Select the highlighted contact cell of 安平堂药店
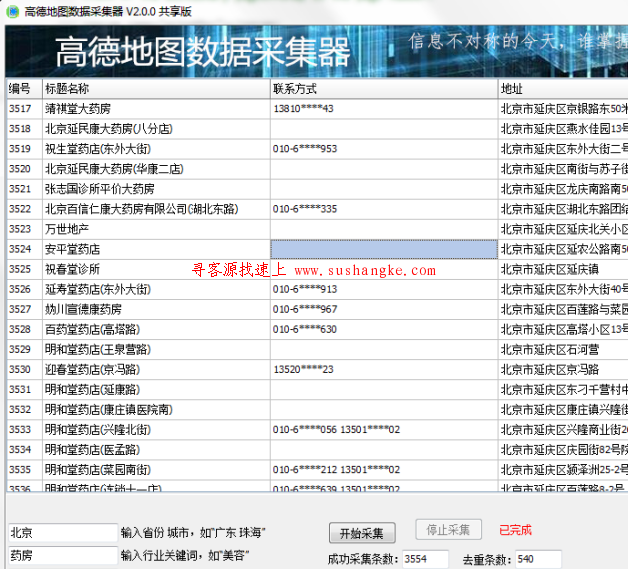Viewport: 628px width, 569px height. [x=384, y=249]
